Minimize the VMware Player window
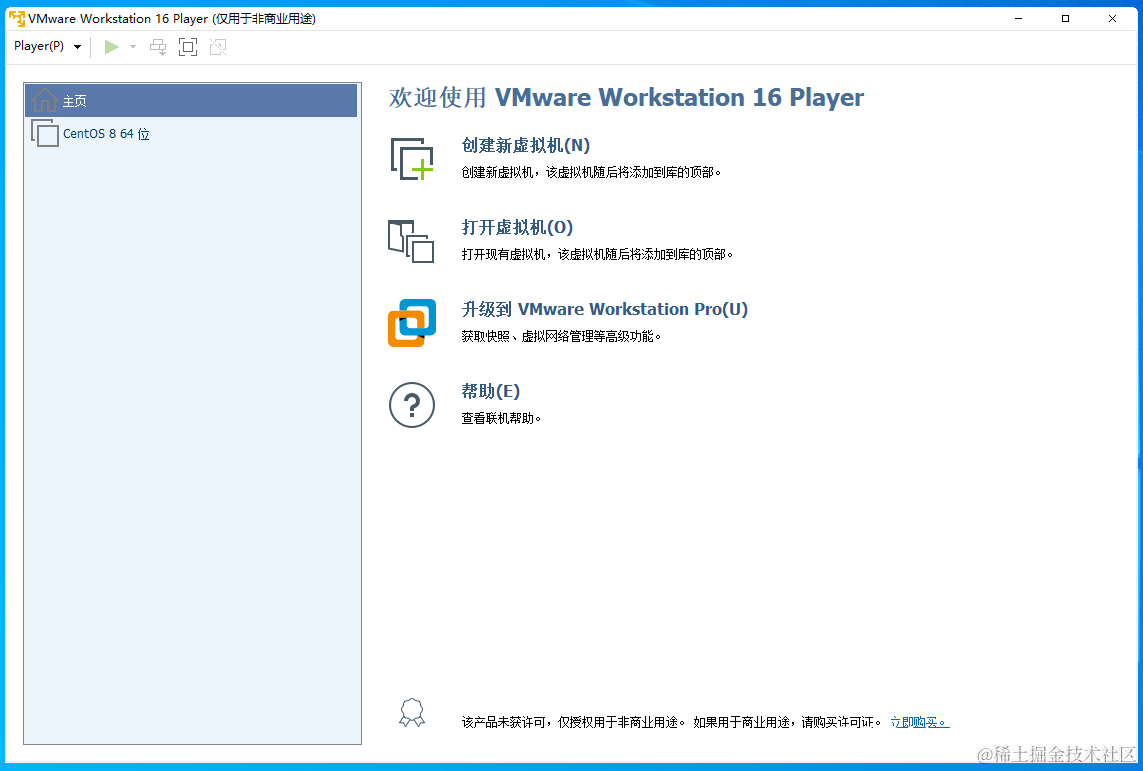The width and height of the screenshot is (1143, 771). (x=1018, y=19)
